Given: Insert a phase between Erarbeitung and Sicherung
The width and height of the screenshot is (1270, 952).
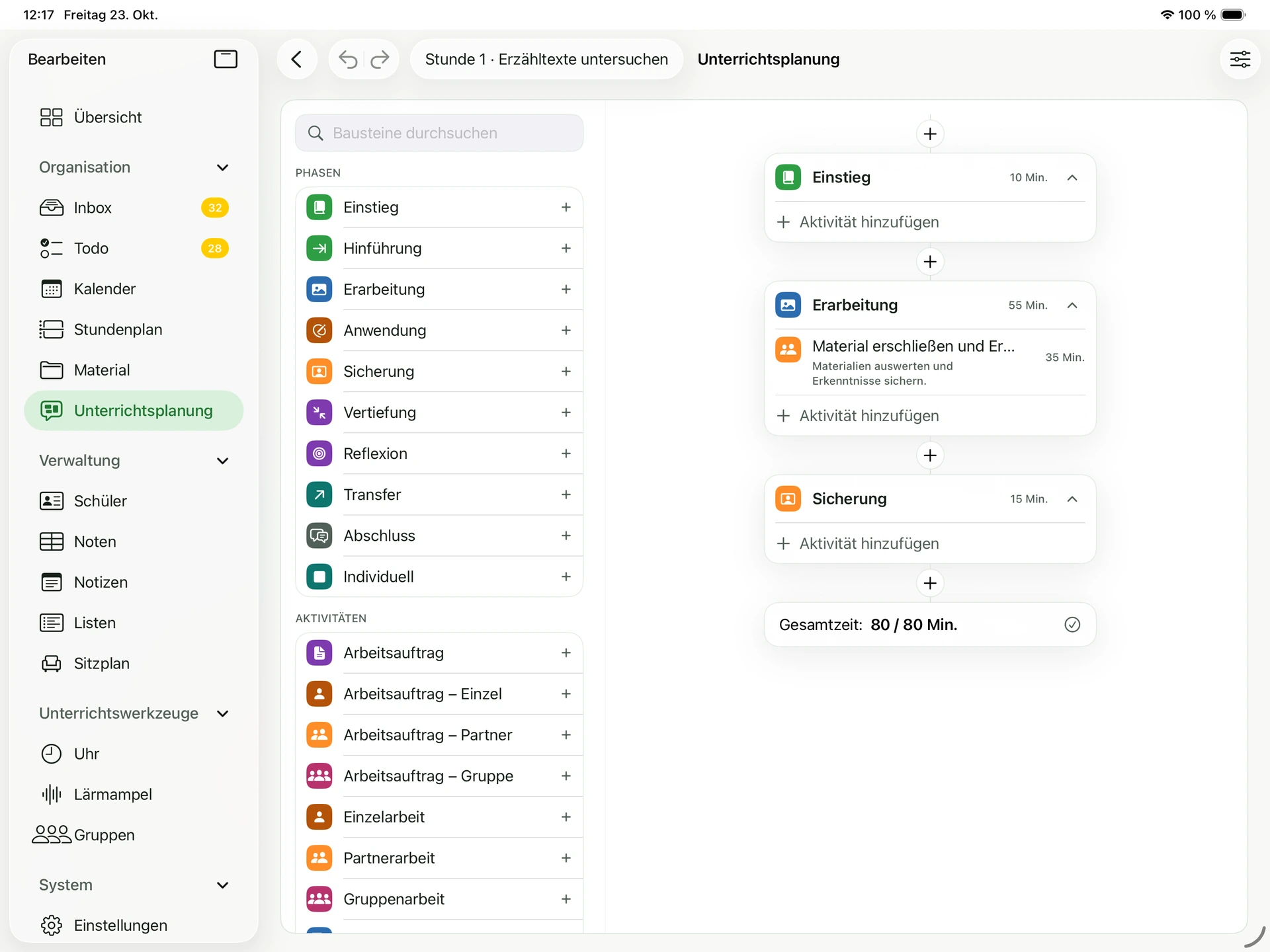Looking at the screenshot, I should [x=930, y=456].
